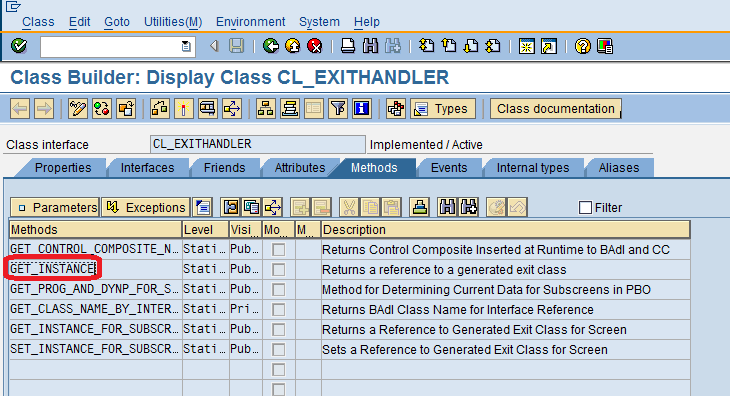Click the Class interface CL_EXITHANDLER field
This screenshot has height=396, width=730.
coord(258,144)
